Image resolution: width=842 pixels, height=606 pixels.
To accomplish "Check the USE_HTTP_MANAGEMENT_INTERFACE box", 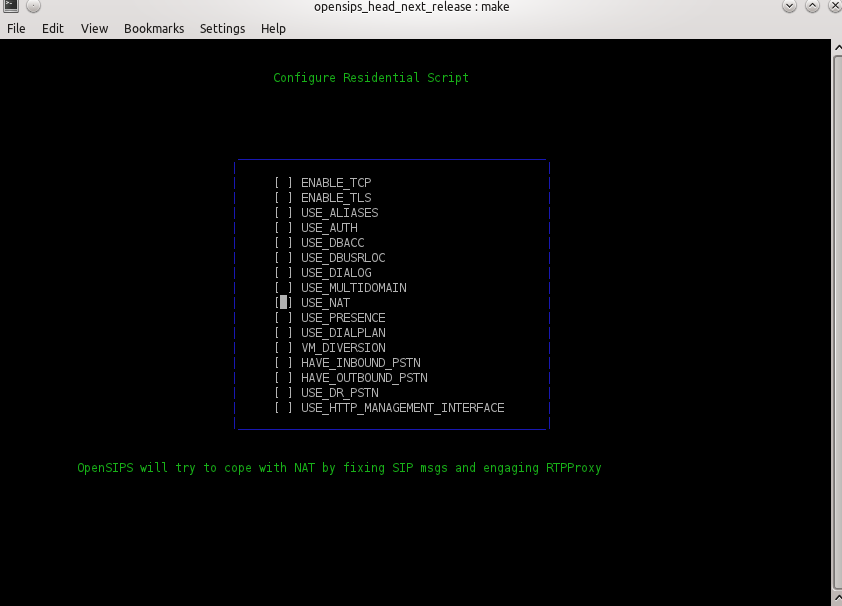I will (283, 408).
